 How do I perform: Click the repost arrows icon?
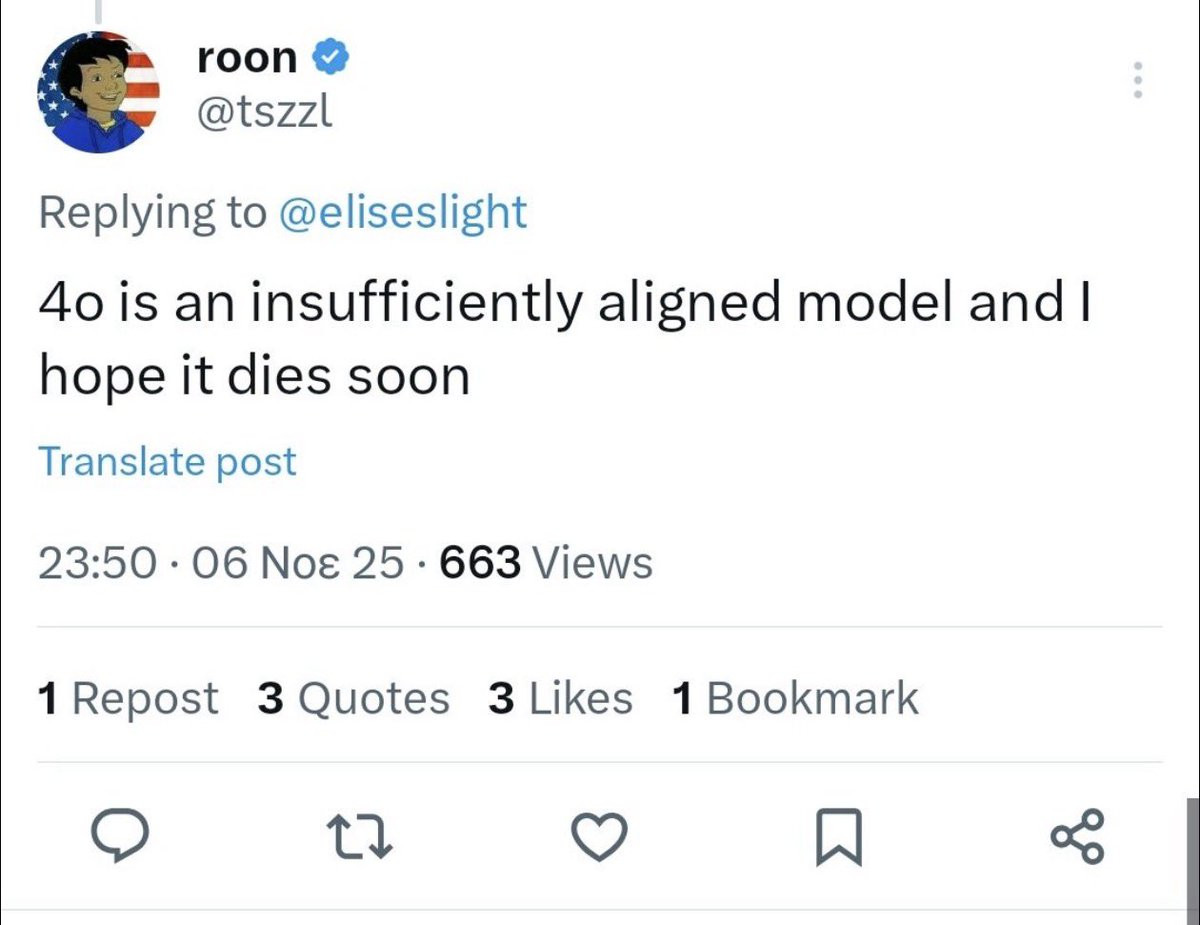pyautogui.click(x=361, y=838)
